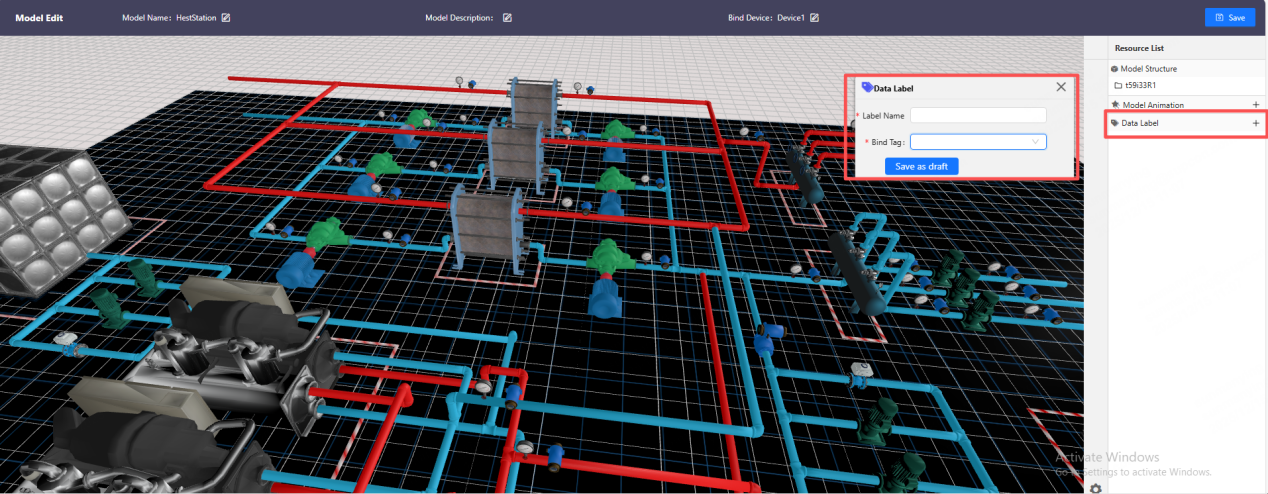Open settings gear at bottom of viewport
Image resolution: width=1268 pixels, height=494 pixels.
tap(1096, 488)
